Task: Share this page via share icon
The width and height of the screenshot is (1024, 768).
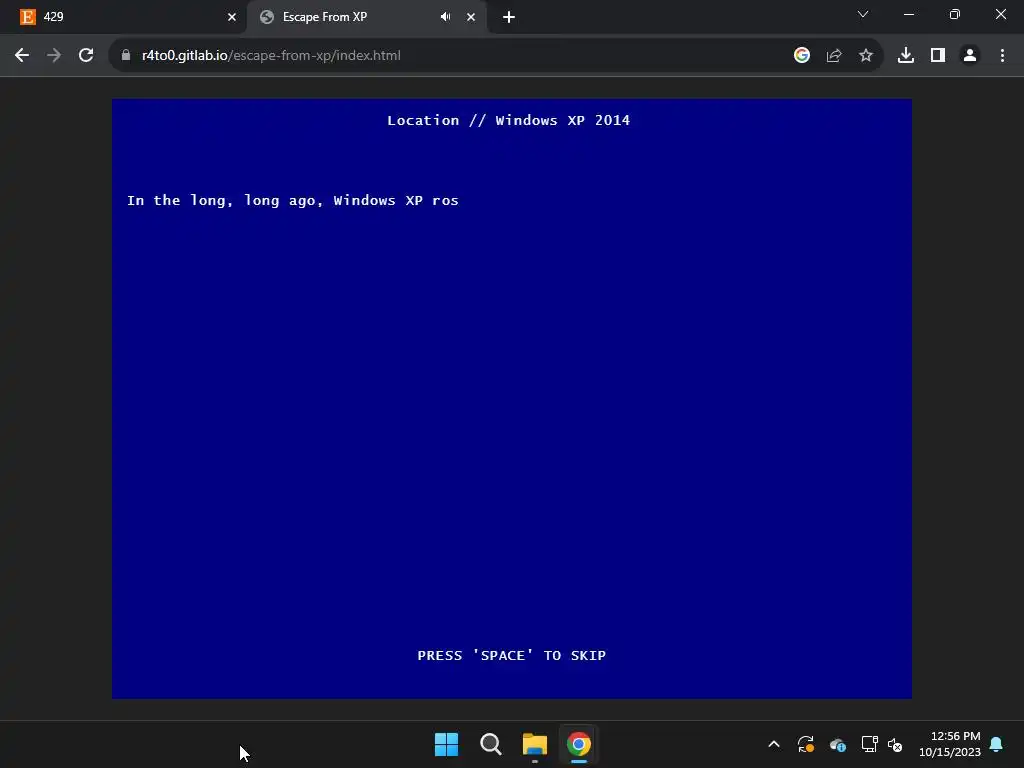Action: pyautogui.click(x=834, y=56)
